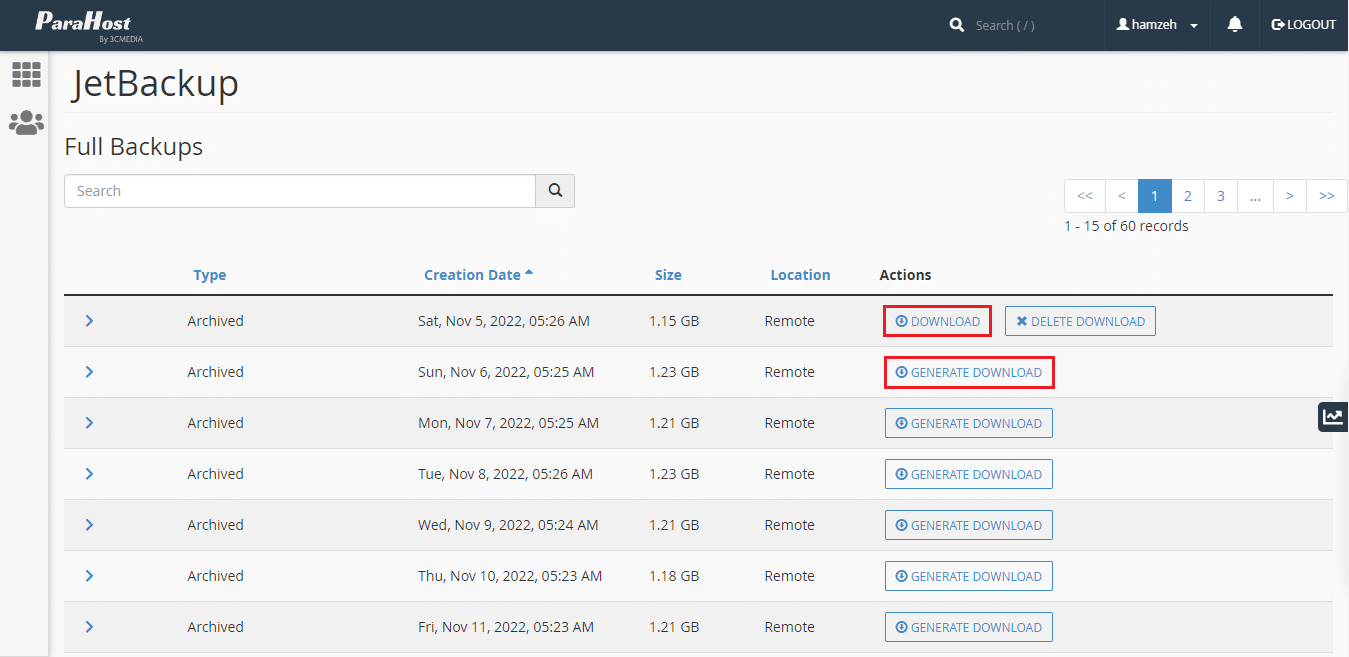
Task: Click Download for the Nov 5 backup
Action: [x=937, y=322]
